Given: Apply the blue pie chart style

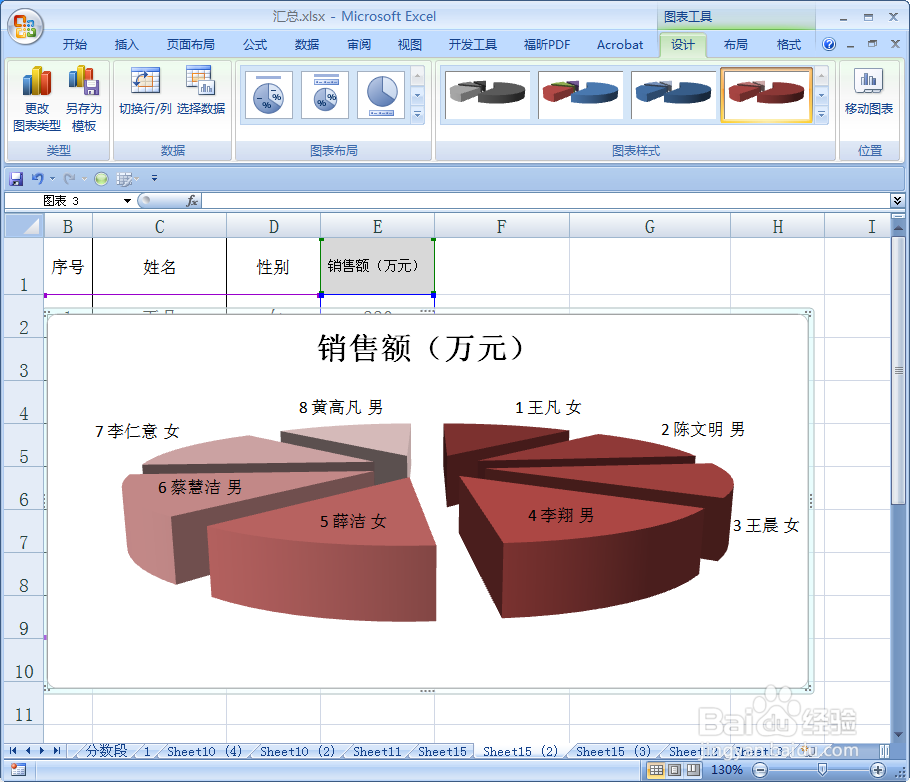Looking at the screenshot, I should (x=673, y=95).
